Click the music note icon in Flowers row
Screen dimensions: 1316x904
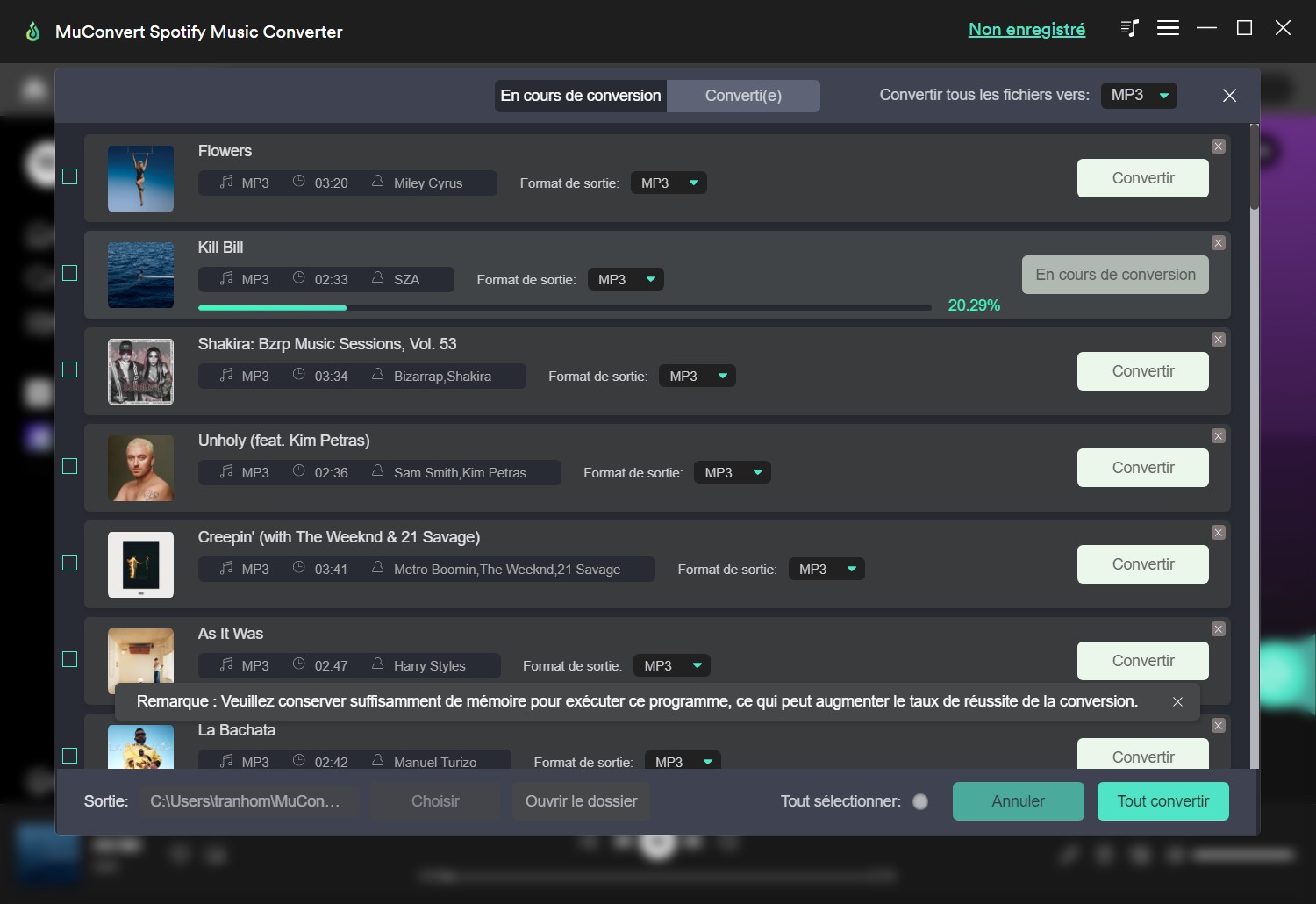pyautogui.click(x=226, y=182)
